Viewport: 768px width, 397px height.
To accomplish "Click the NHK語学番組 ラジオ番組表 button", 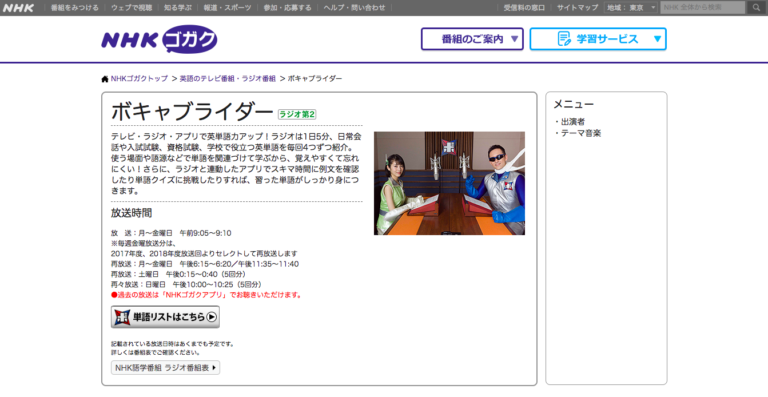I will (166, 368).
